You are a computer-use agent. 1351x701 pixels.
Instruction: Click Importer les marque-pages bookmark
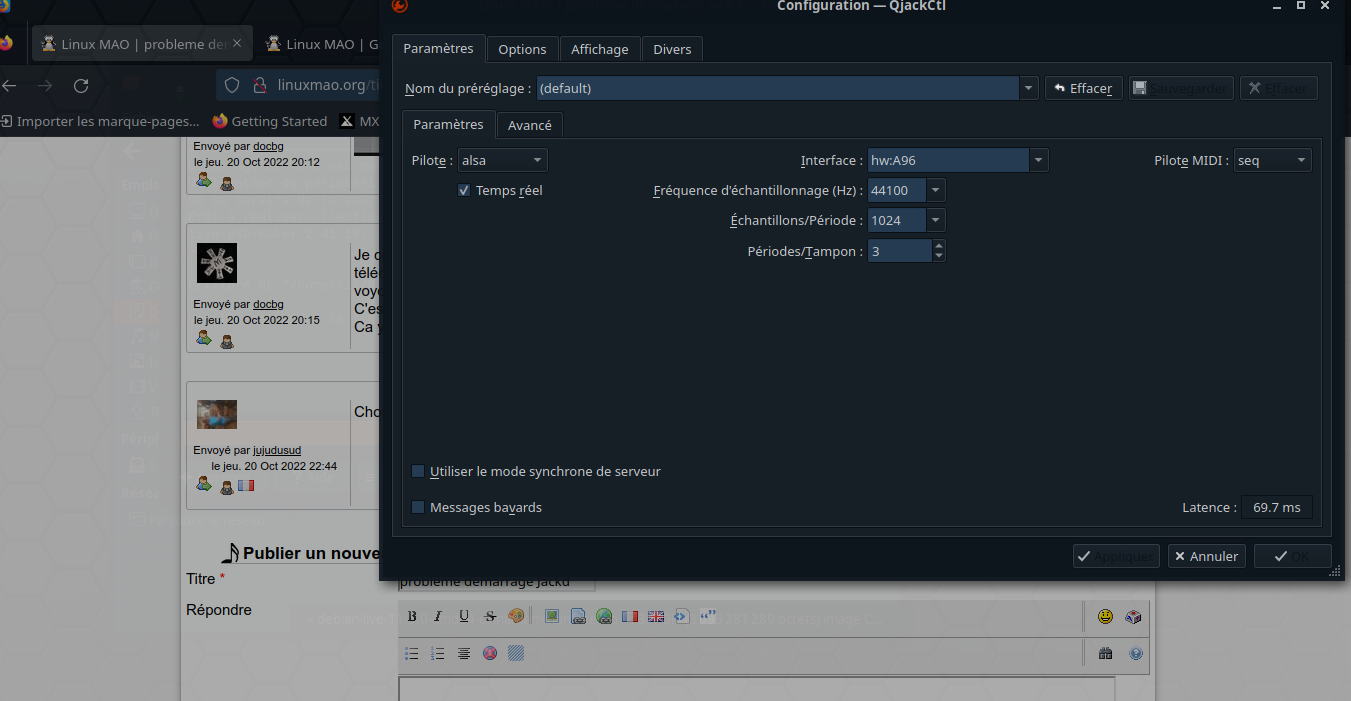(100, 121)
